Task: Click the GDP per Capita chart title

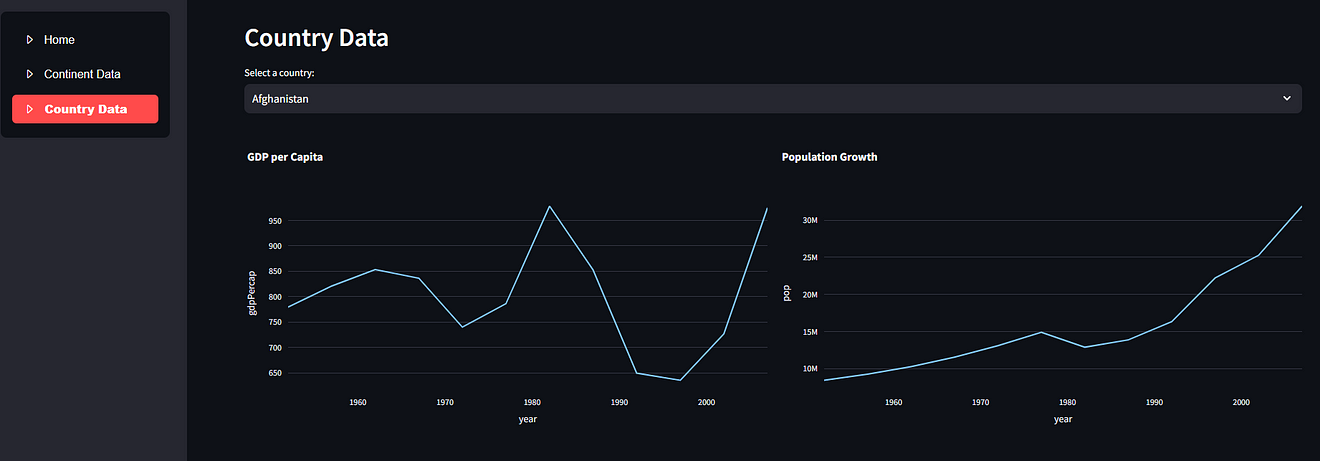Action: pos(285,157)
